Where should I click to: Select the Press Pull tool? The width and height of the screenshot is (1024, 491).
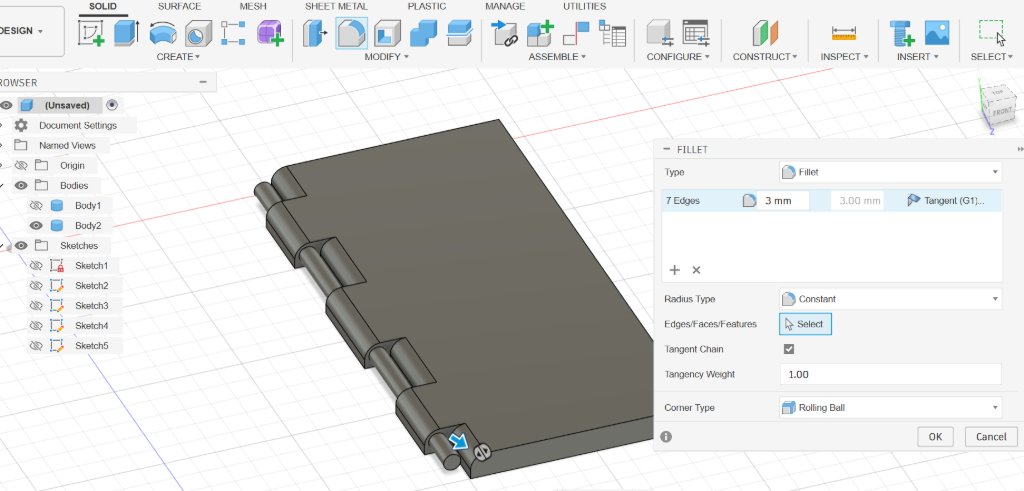[x=315, y=33]
